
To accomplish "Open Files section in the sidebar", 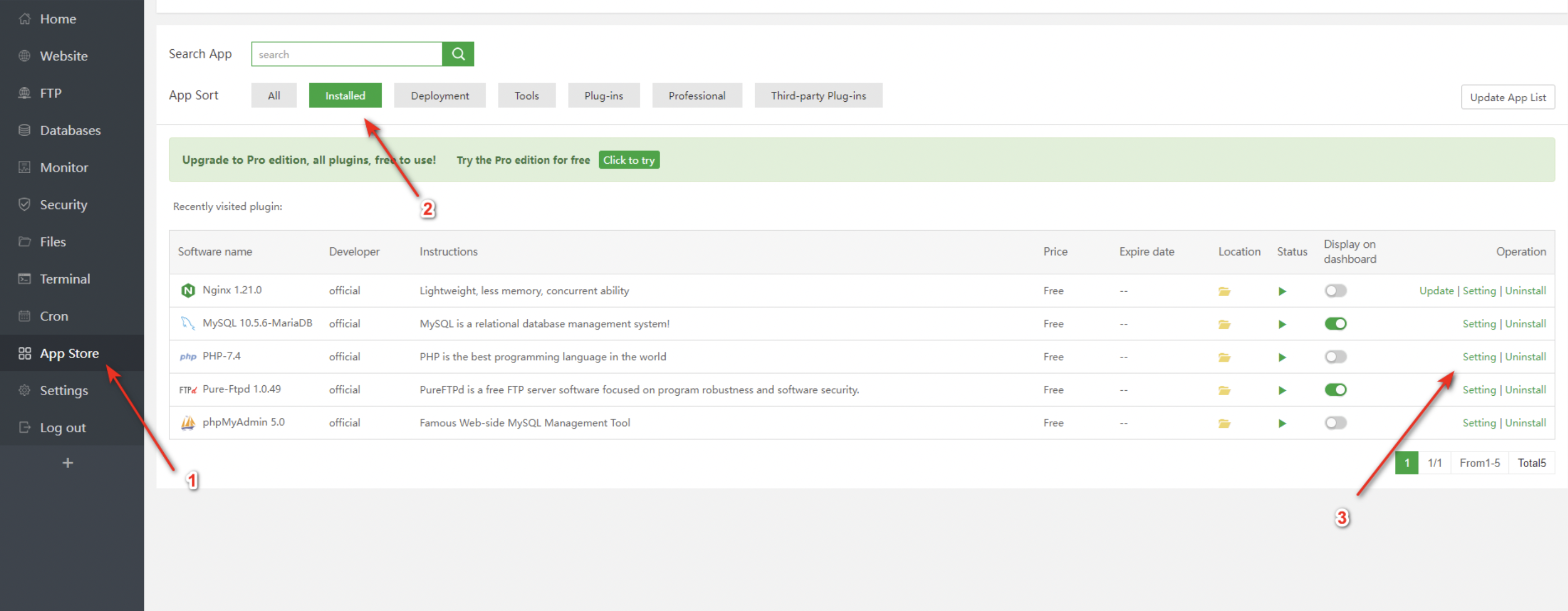I will click(x=53, y=242).
